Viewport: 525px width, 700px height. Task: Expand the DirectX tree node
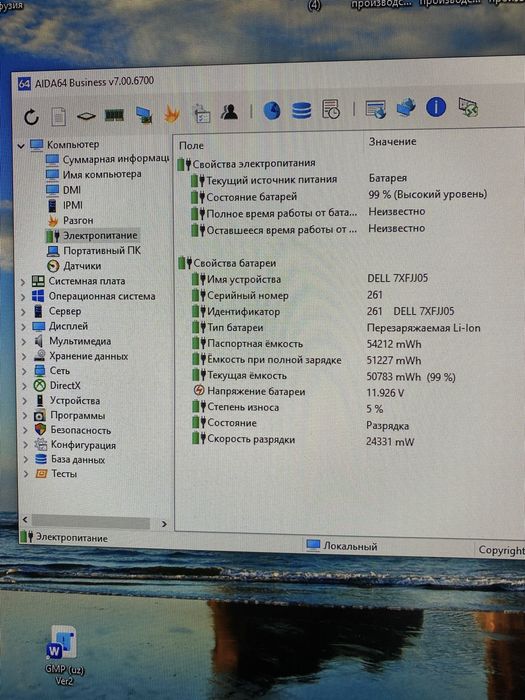[25, 386]
